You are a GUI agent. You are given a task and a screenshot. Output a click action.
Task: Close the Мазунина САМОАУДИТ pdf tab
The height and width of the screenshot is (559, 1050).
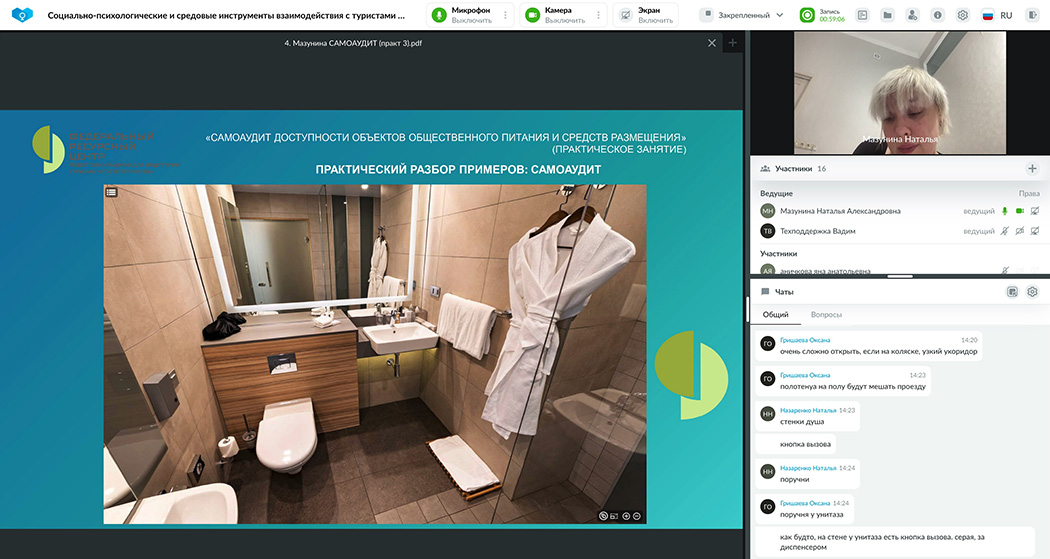[712, 43]
